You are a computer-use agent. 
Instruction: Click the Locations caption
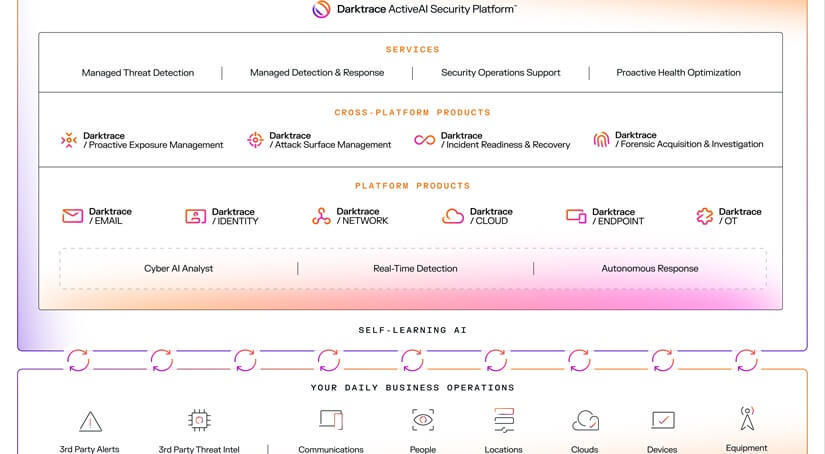(x=504, y=449)
